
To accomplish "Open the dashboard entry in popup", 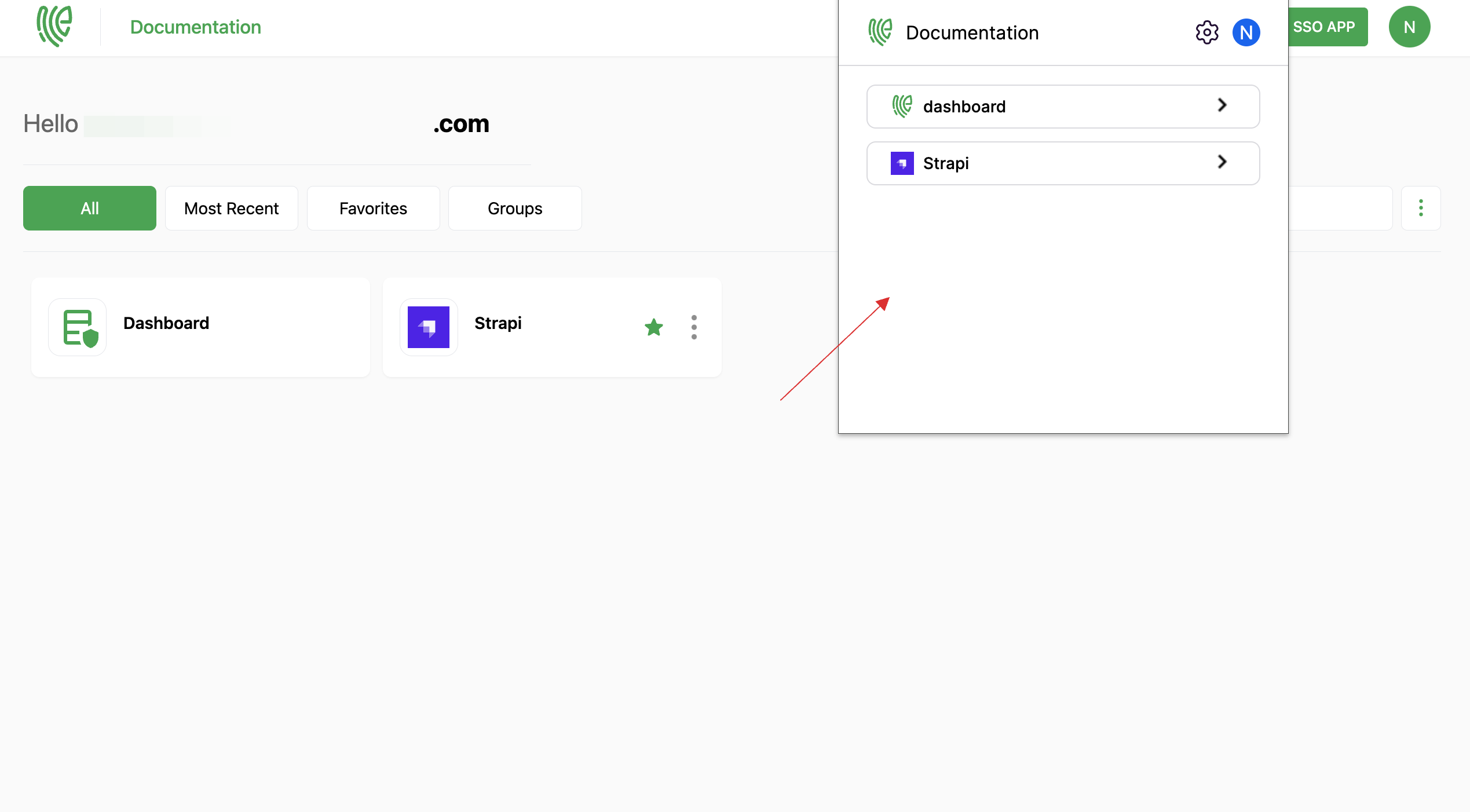I will (1063, 107).
